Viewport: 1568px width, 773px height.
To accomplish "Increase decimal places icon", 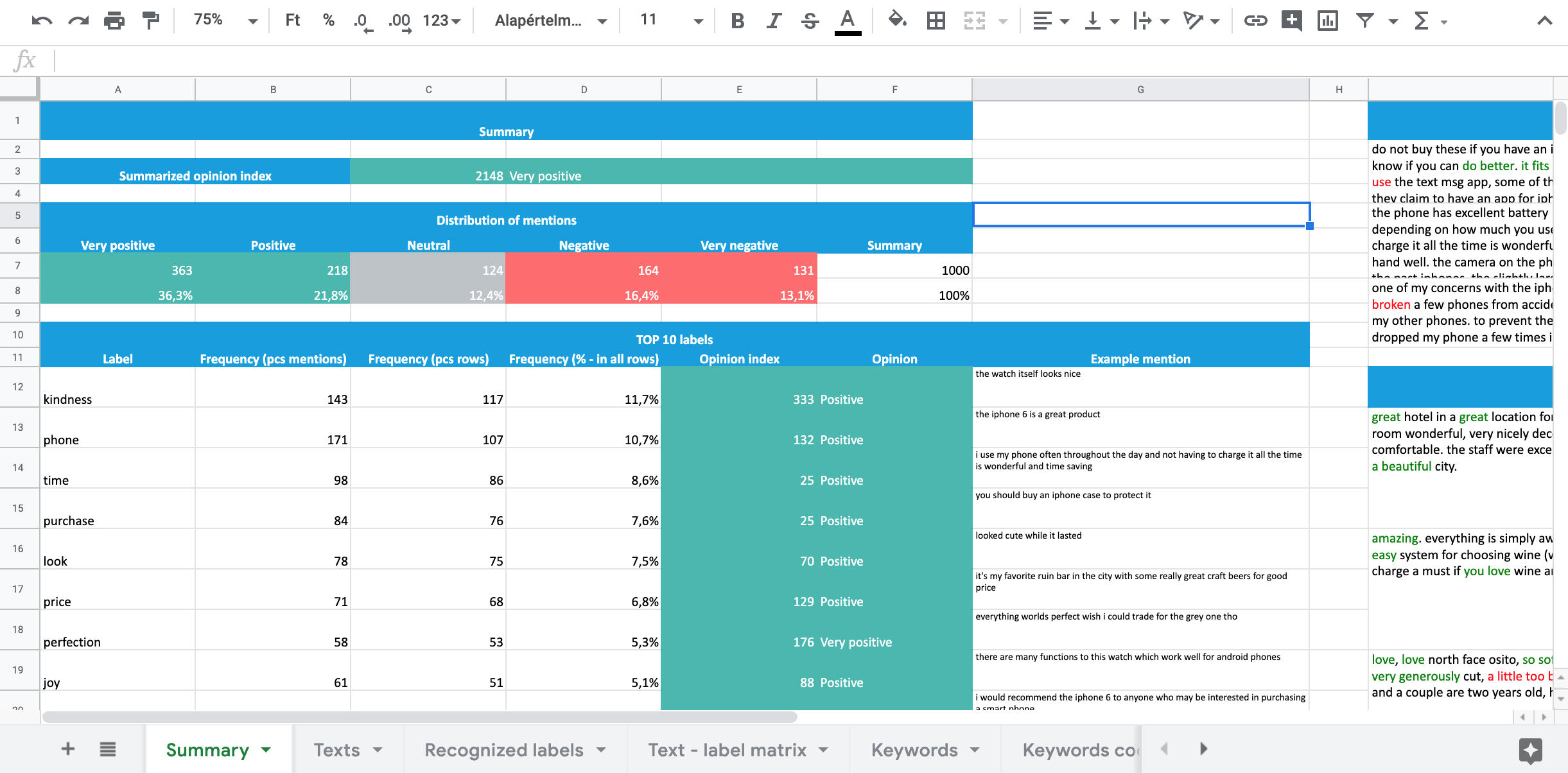I will pyautogui.click(x=400, y=22).
